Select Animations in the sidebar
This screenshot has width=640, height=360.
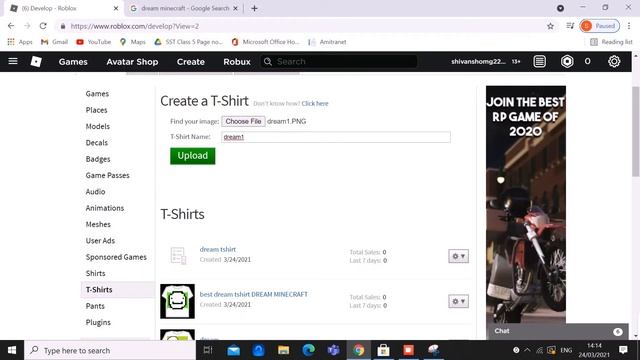click(105, 208)
